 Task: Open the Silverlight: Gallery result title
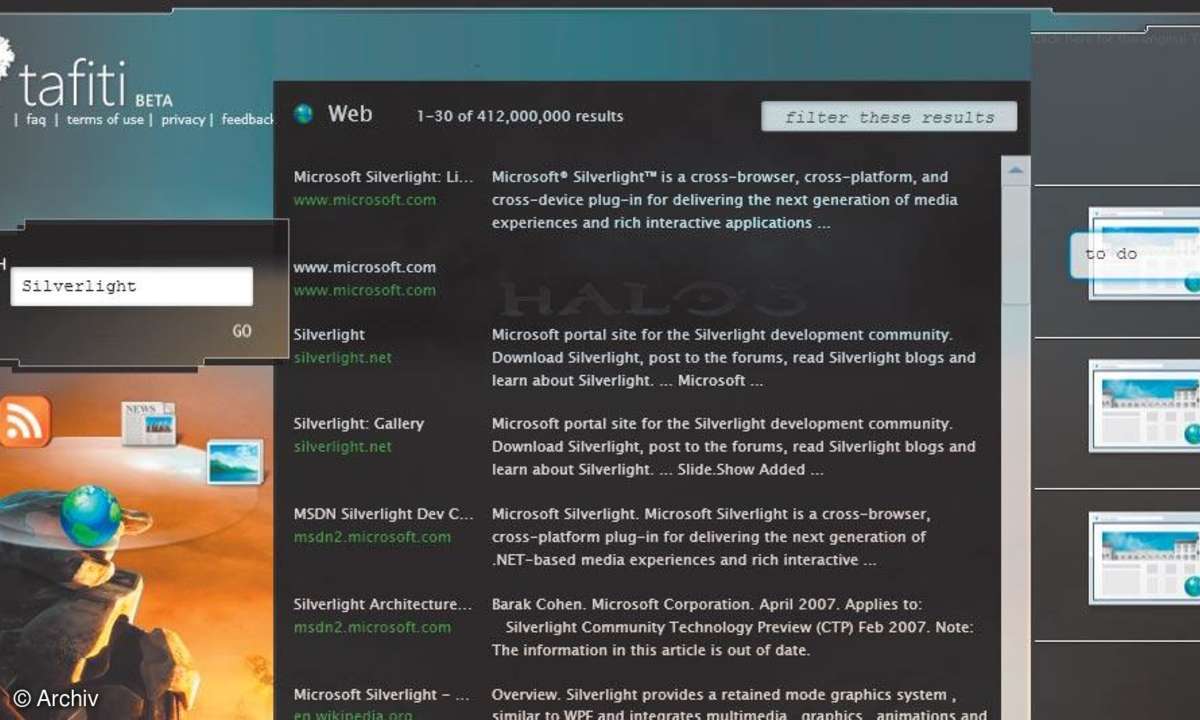(x=358, y=424)
